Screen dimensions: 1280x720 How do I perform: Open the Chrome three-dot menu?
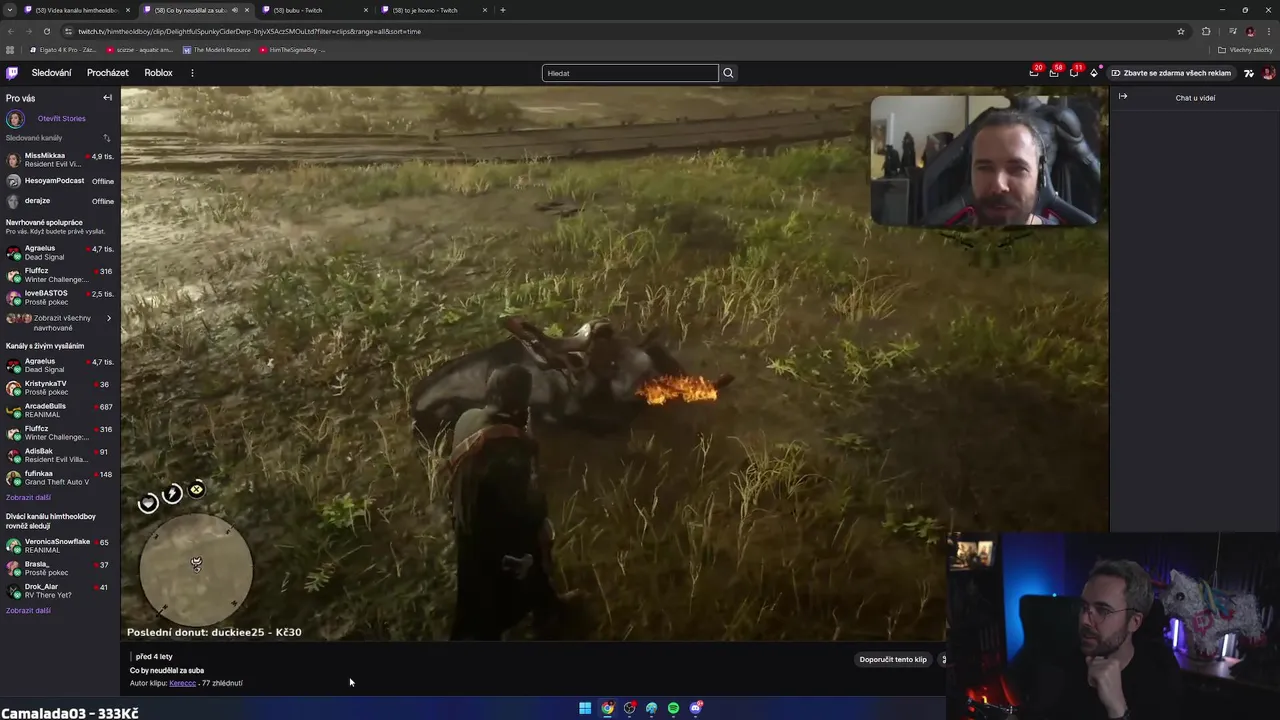[1268, 31]
